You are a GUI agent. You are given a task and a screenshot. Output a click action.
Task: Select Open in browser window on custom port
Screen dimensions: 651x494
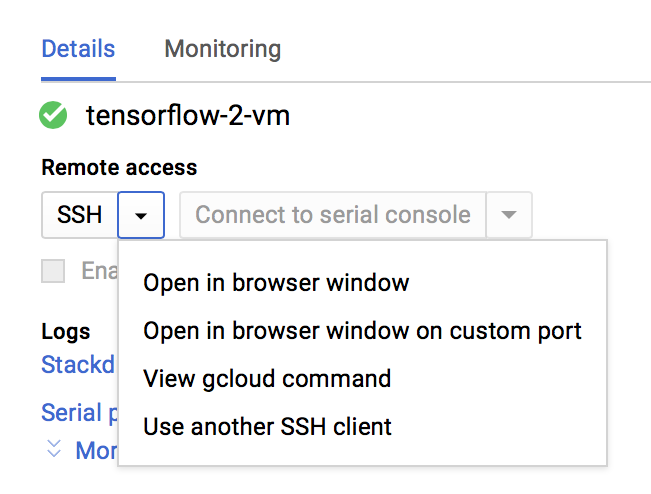[362, 331]
